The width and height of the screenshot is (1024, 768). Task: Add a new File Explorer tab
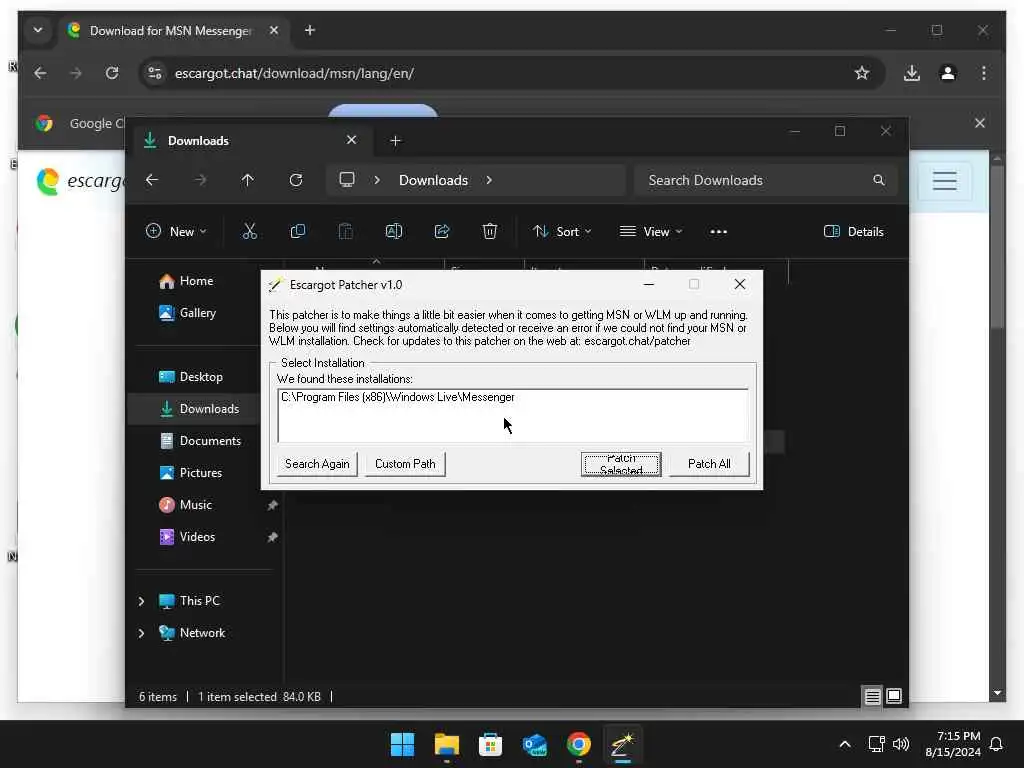coord(395,140)
